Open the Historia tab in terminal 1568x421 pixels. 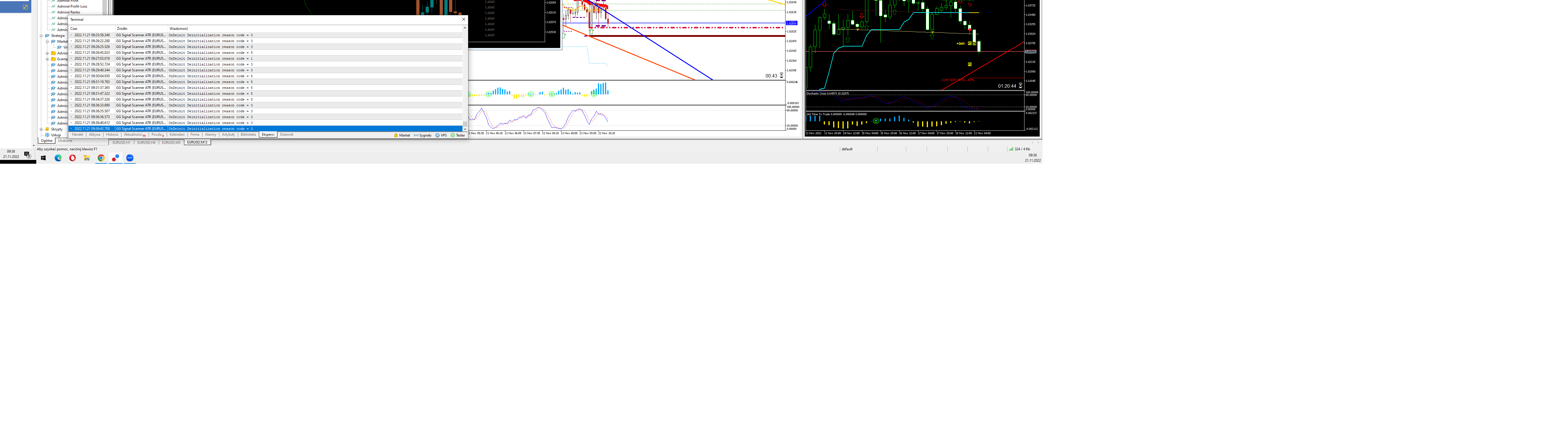112,135
